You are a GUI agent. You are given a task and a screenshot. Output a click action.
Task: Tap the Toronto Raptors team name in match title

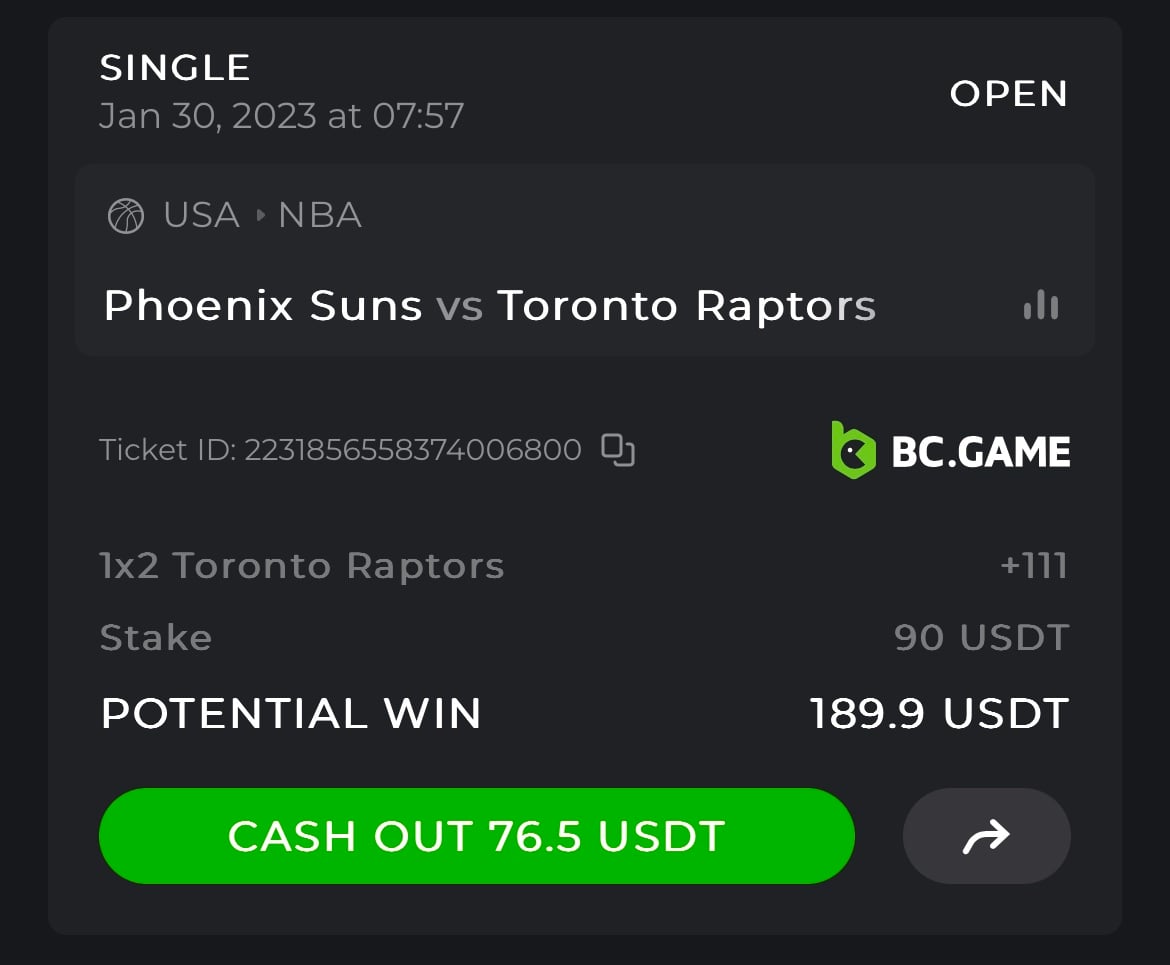[x=687, y=306]
